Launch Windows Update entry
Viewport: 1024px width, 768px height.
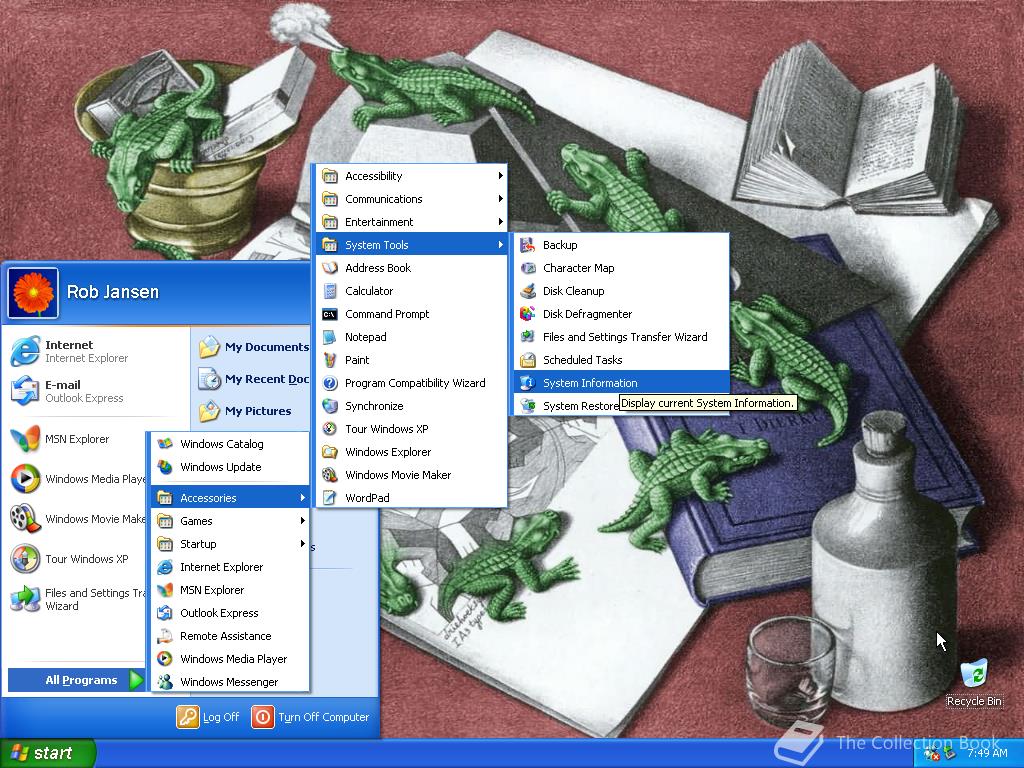pos(230,467)
